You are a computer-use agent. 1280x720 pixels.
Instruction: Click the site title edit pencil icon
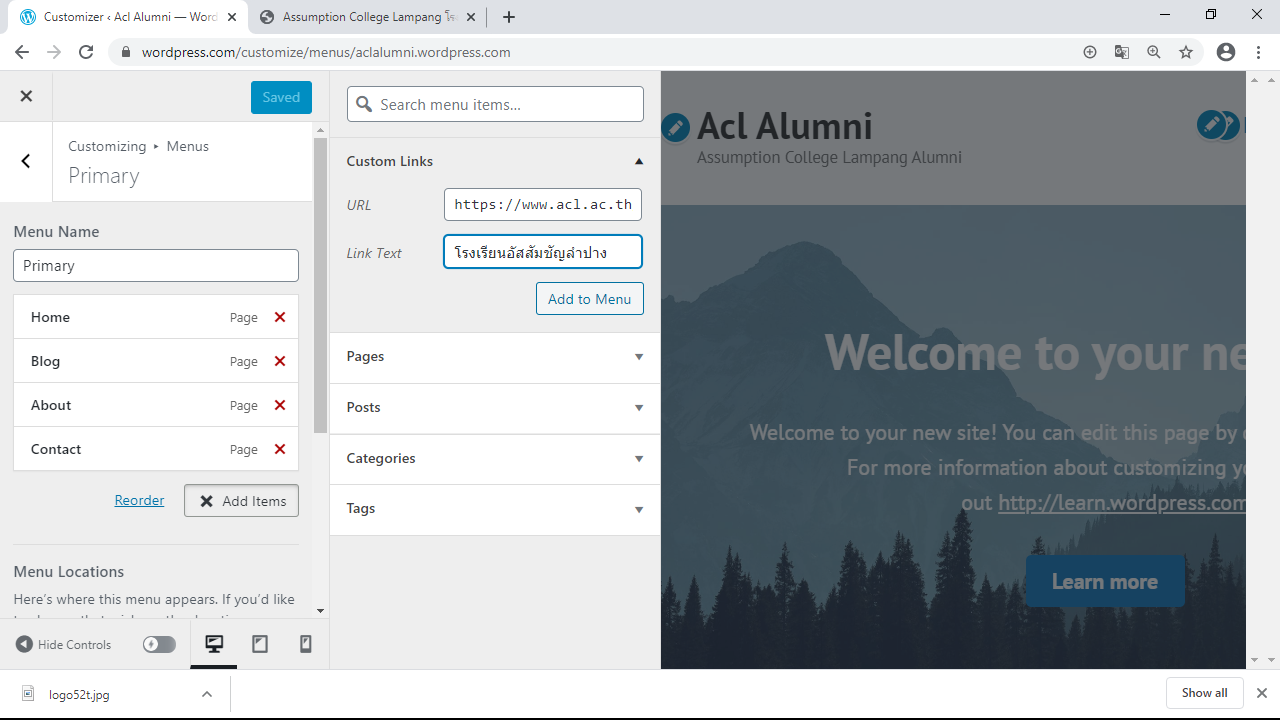click(x=675, y=127)
